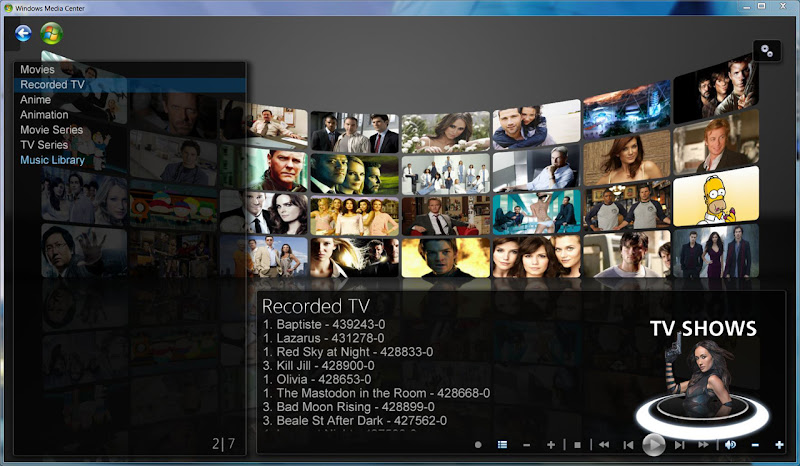Open thumbnail of gray-haired man leaning back

(x=536, y=168)
